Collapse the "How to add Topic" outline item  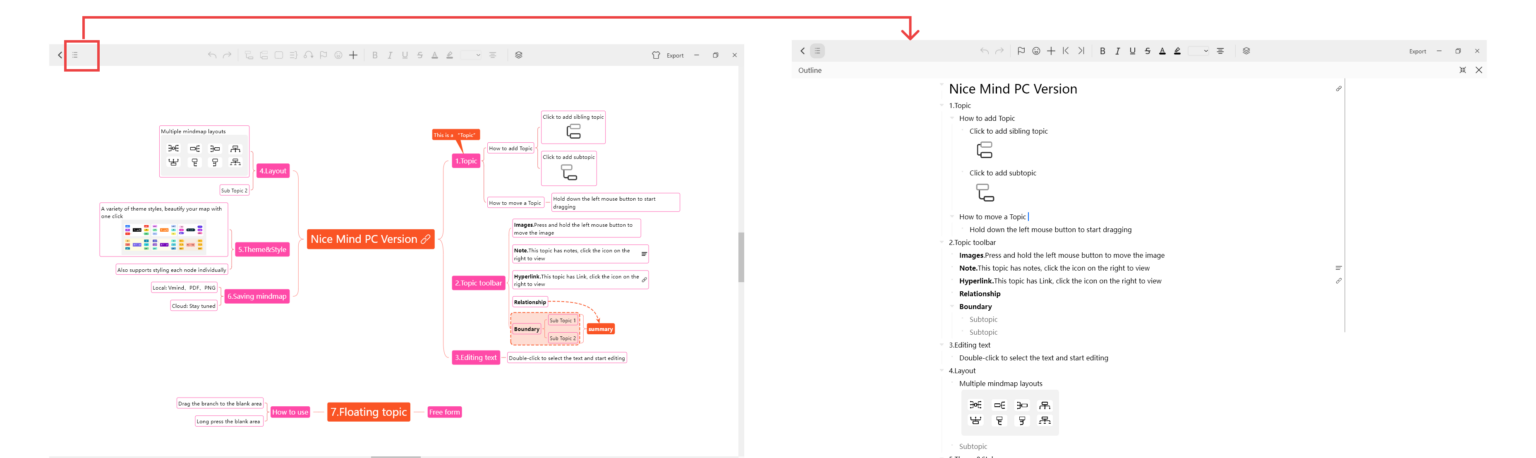coord(952,118)
